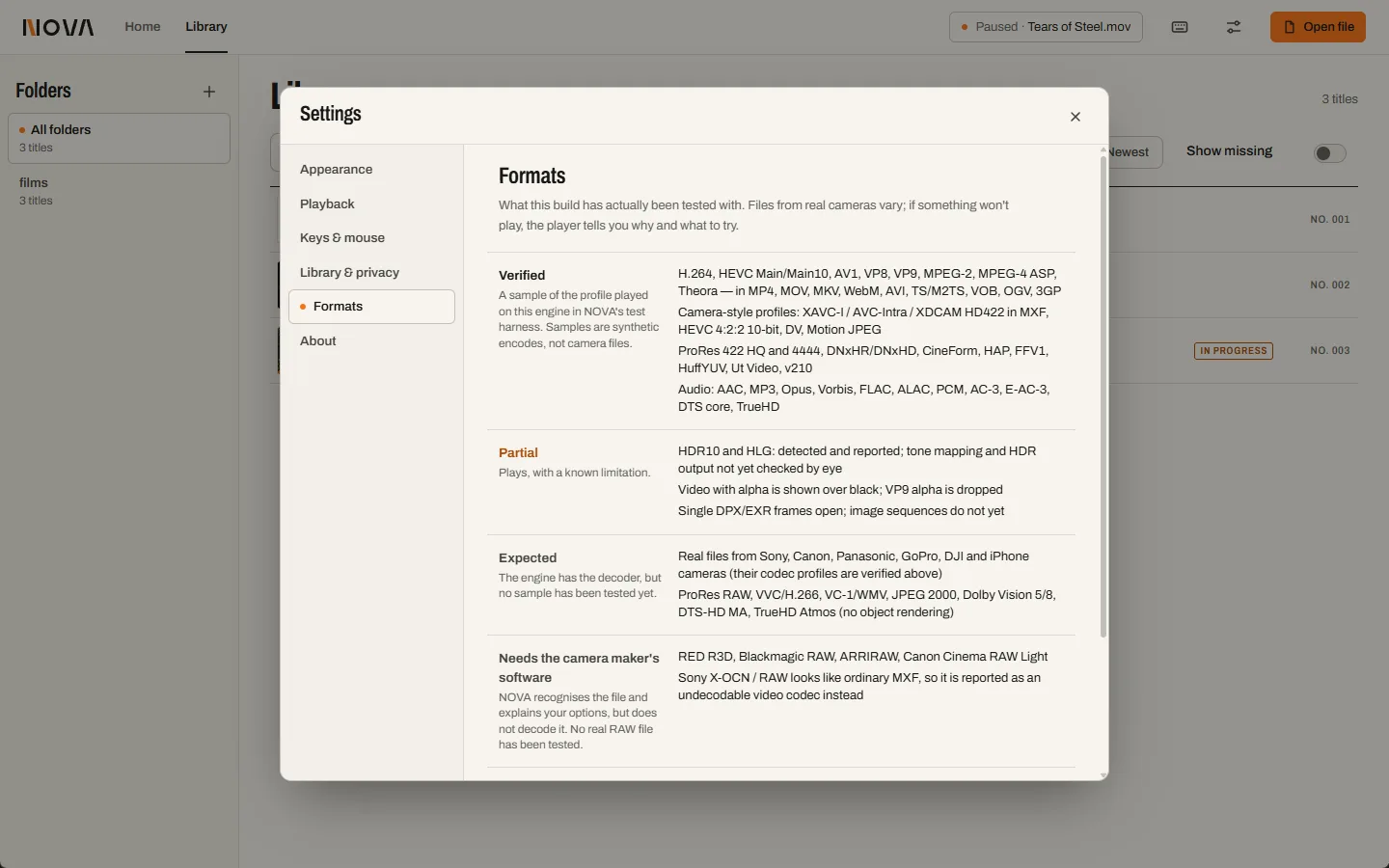Switch to the Library tab
The image size is (1389, 868).
coord(206,27)
